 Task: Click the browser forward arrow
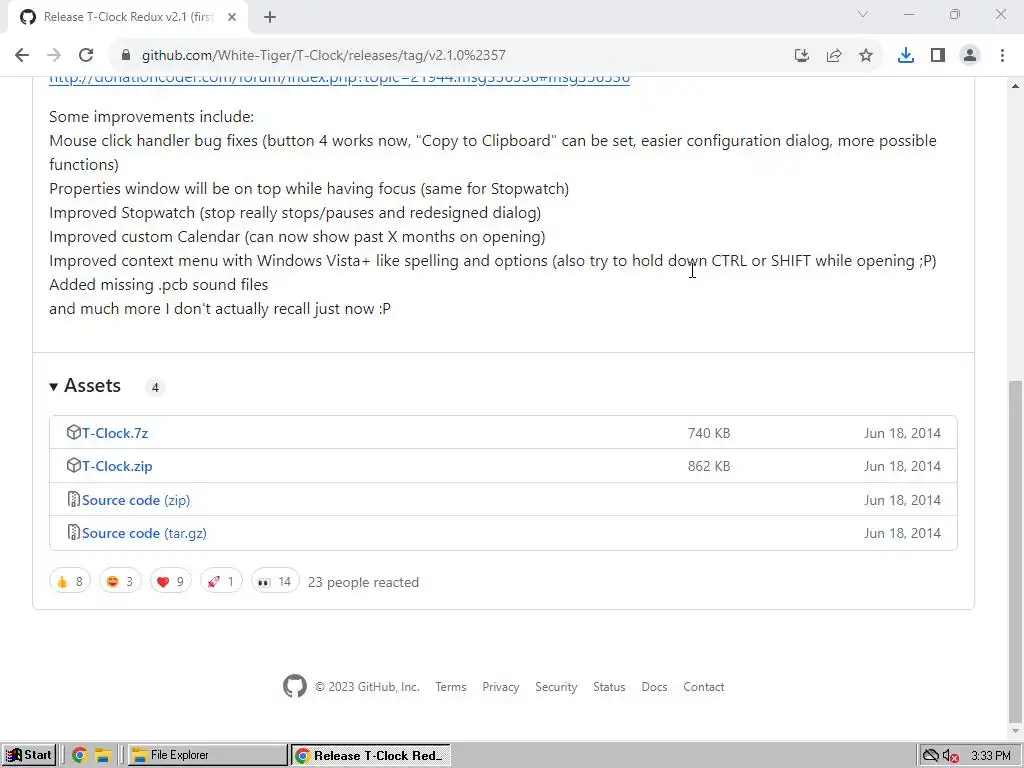(54, 56)
